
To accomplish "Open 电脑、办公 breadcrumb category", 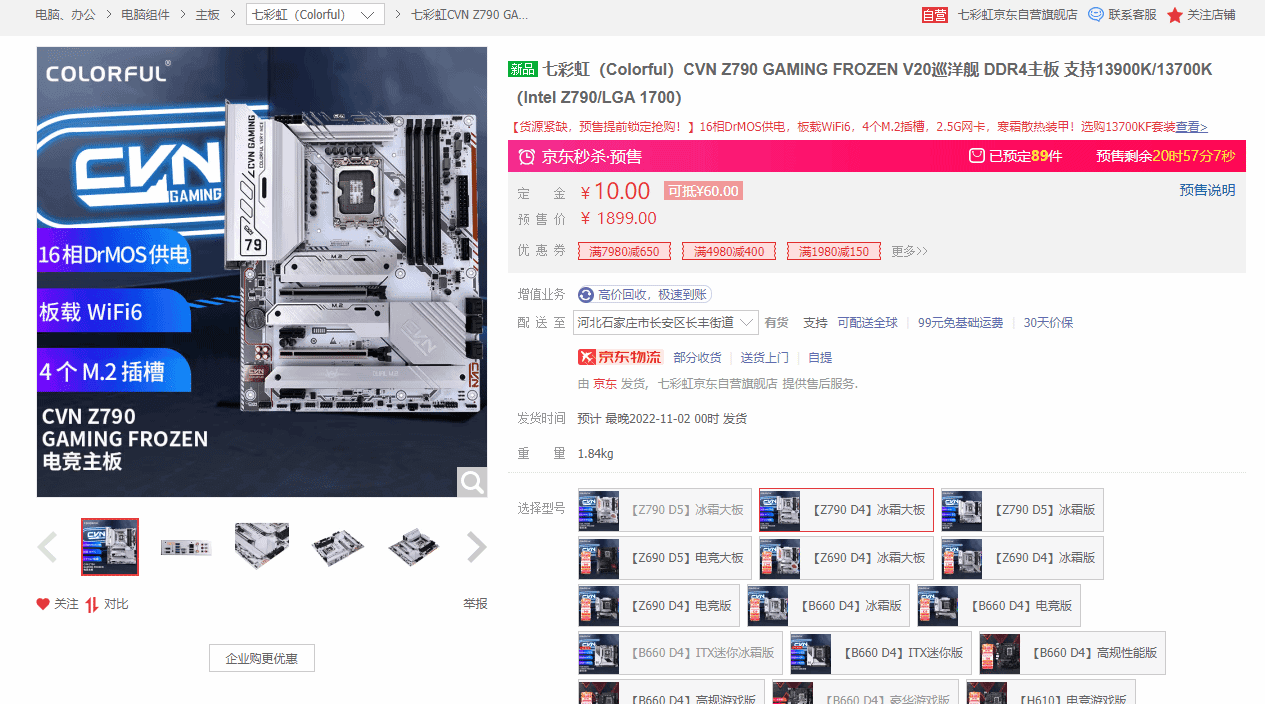I will click(x=66, y=15).
